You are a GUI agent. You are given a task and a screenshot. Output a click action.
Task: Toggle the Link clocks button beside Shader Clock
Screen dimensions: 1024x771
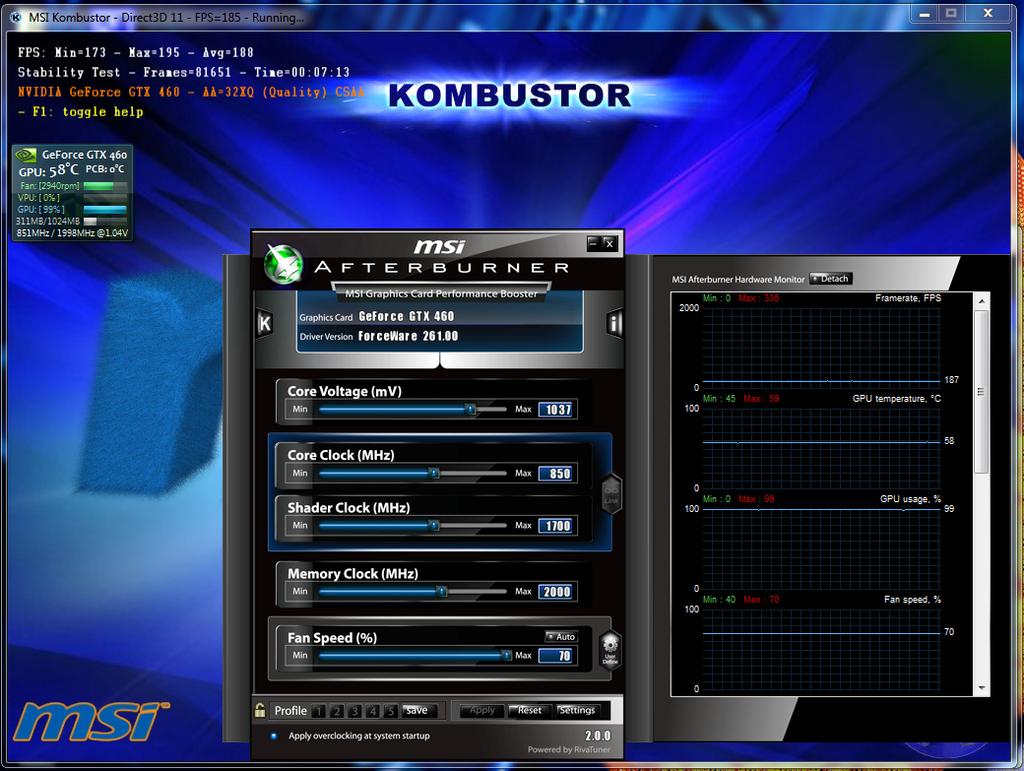[611, 494]
